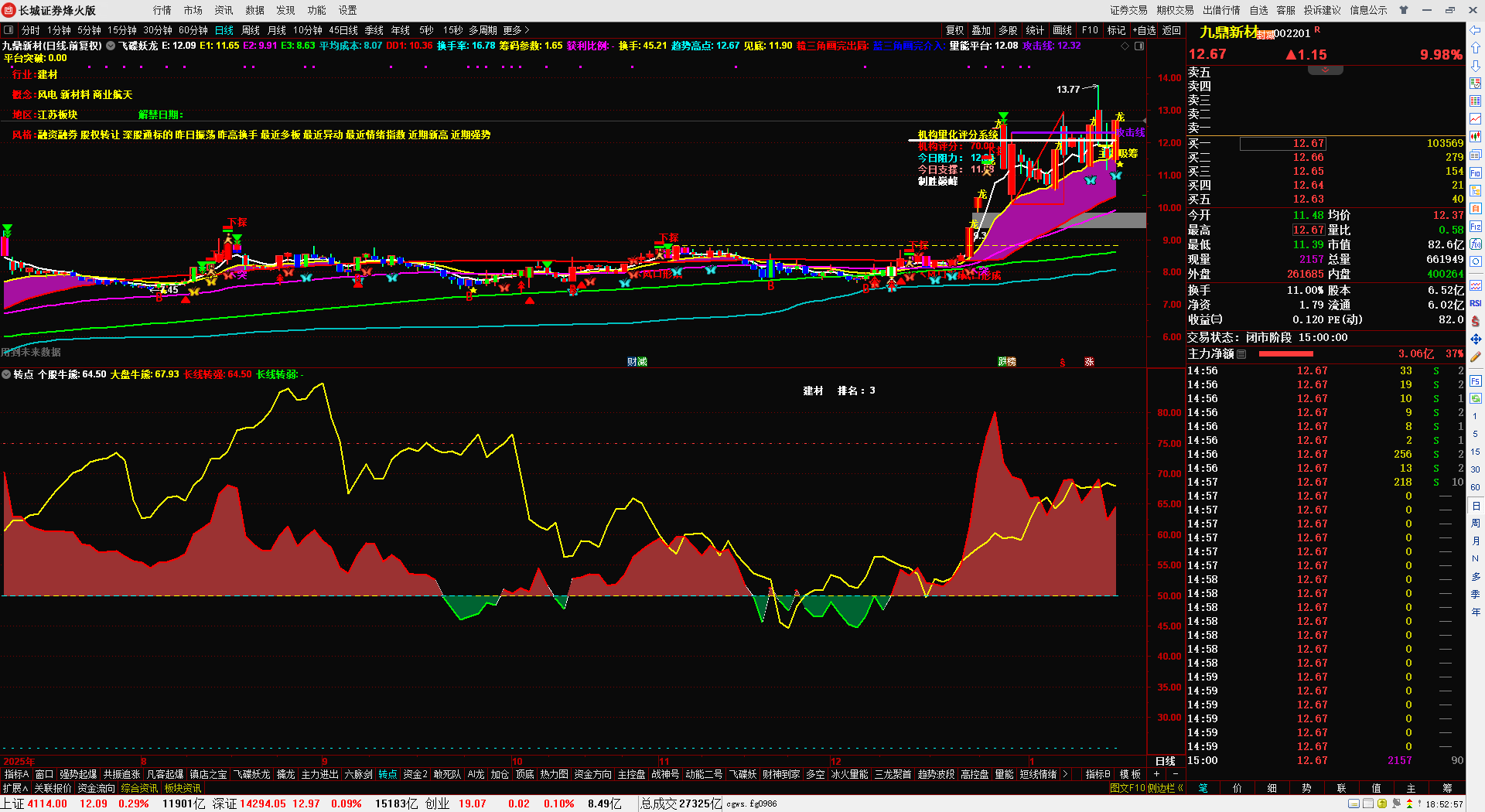Screen dimensions: 1485x812
Task: Expand the collapse arrow above the order book
Action: pos(1325,70)
